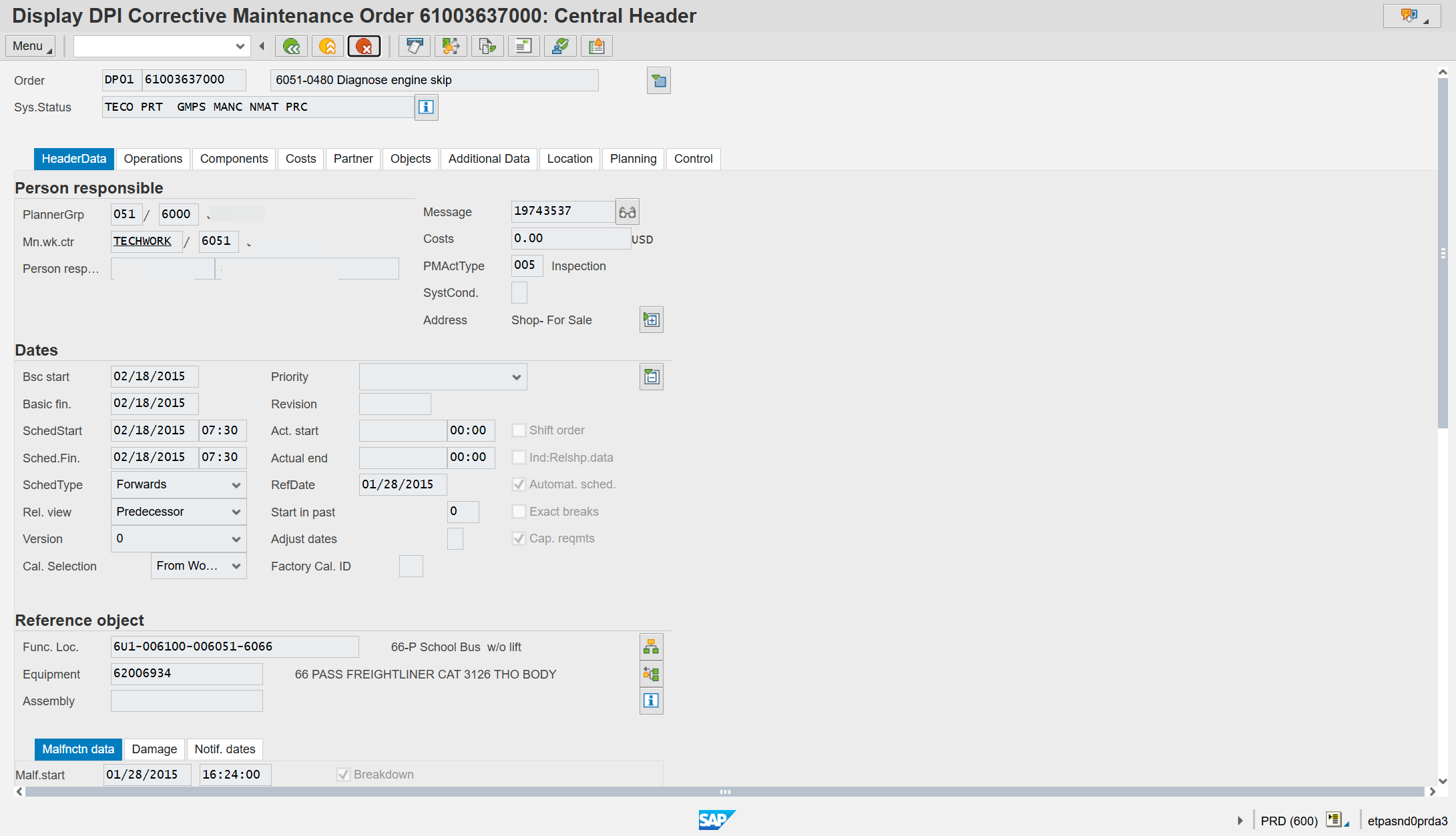Toggle Exact breaks checkbox
The width and height of the screenshot is (1456, 836).
click(519, 512)
